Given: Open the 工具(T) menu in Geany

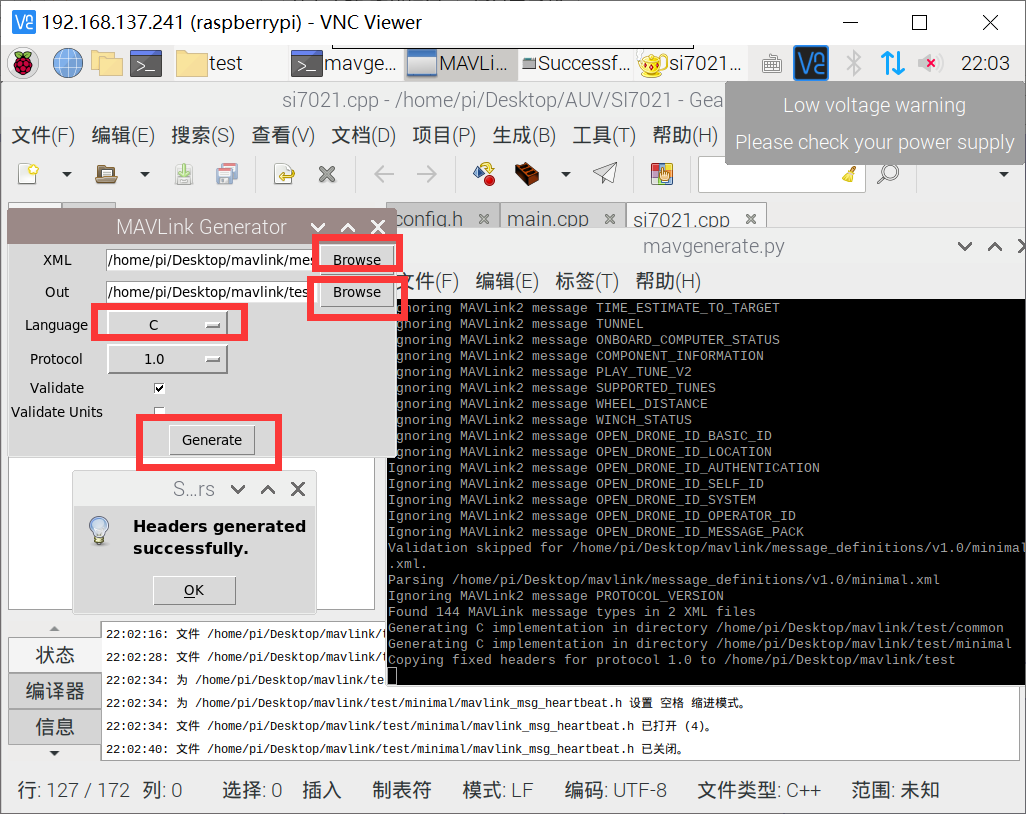Looking at the screenshot, I should tap(604, 135).
